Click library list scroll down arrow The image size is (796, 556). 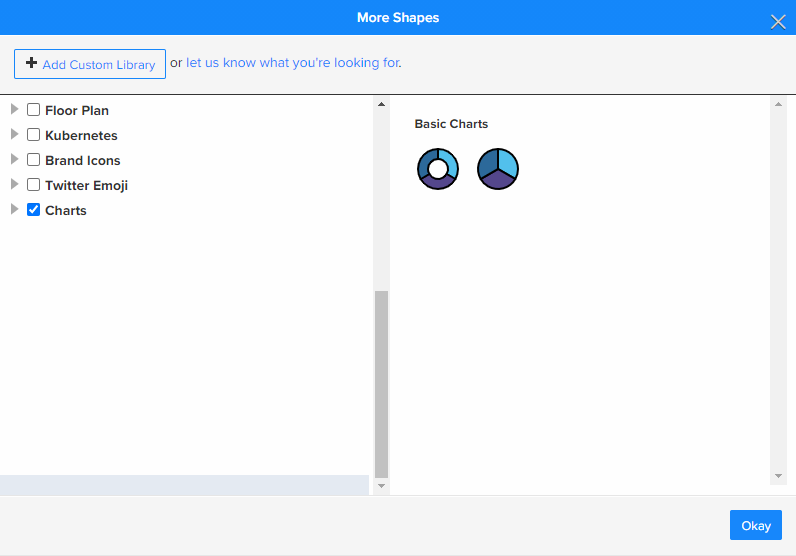tap(381, 486)
